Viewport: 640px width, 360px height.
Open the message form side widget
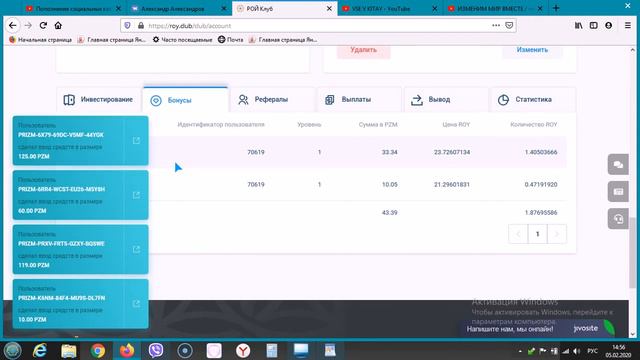tap(618, 191)
